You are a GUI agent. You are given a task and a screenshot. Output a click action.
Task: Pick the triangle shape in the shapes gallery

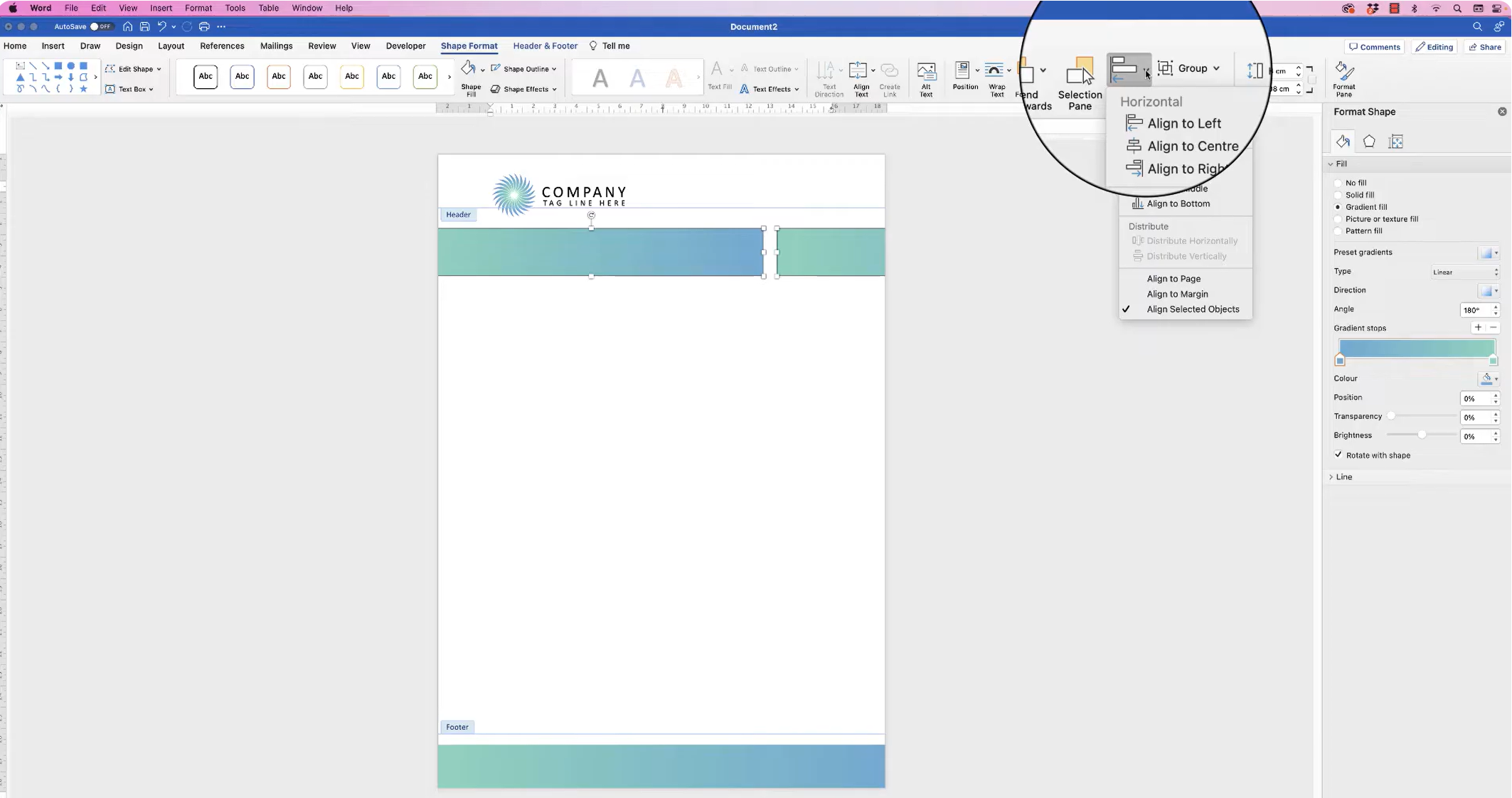point(20,77)
